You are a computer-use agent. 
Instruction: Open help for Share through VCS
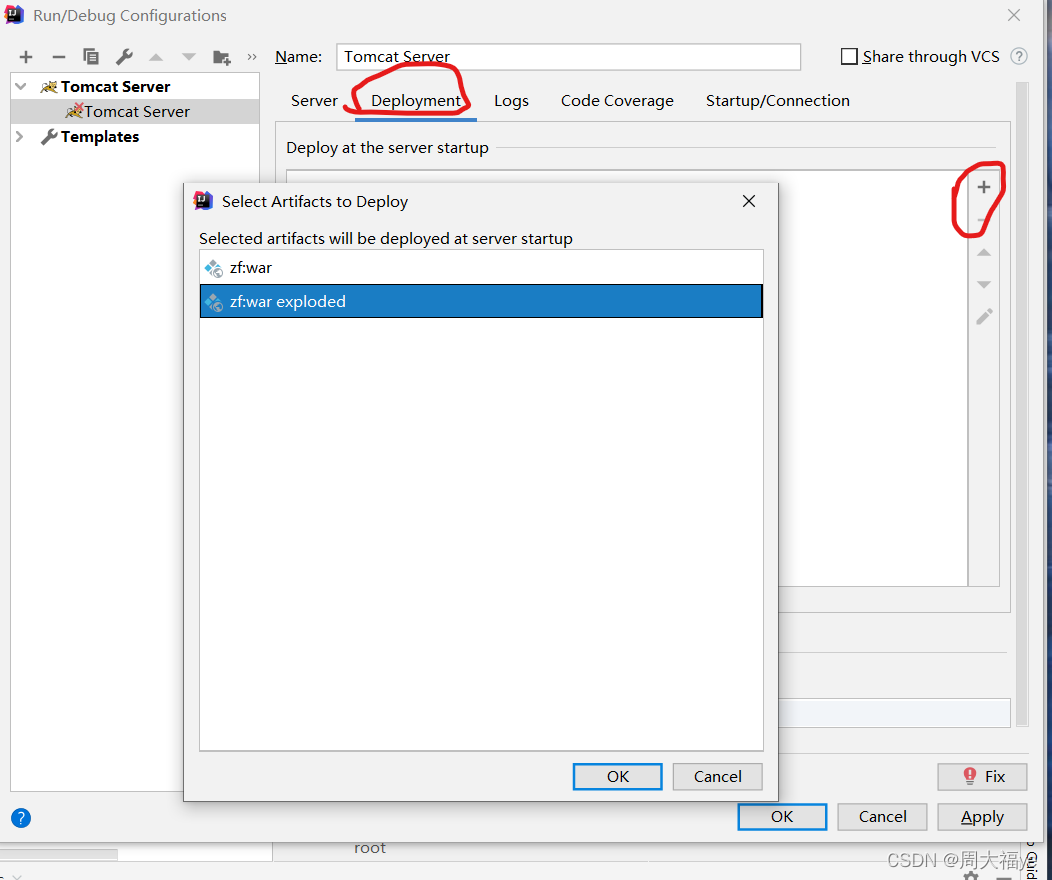pos(1018,56)
